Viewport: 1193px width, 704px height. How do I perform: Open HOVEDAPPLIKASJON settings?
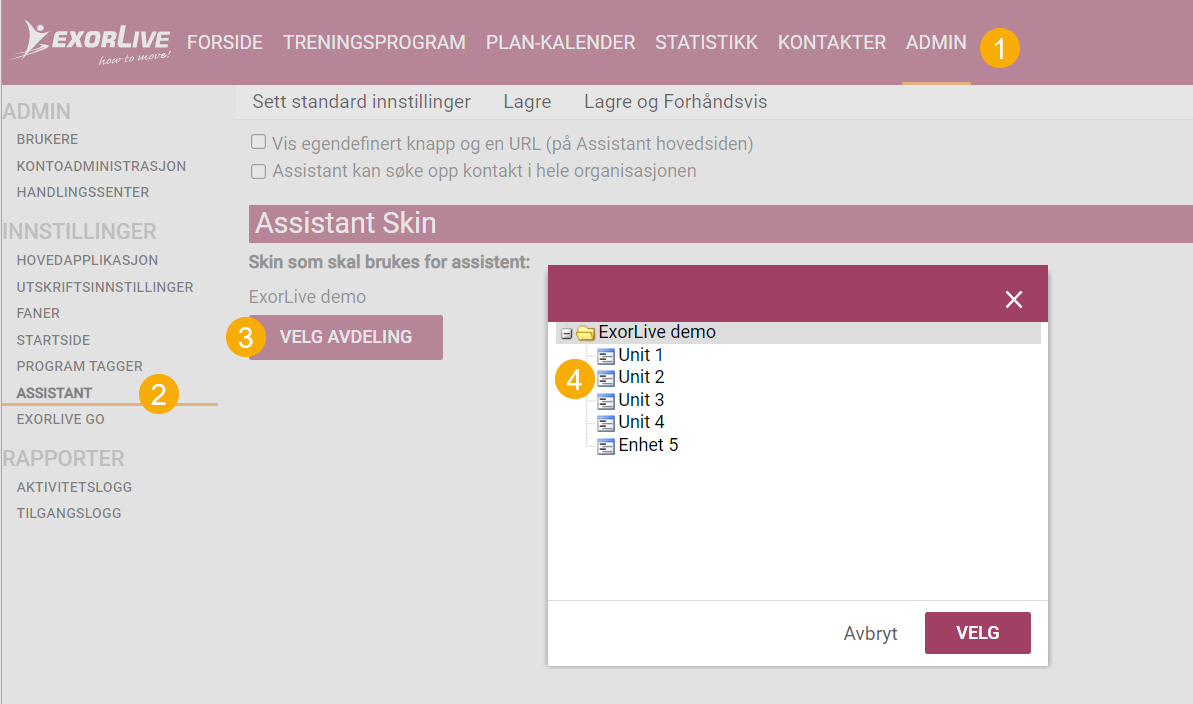point(87,260)
